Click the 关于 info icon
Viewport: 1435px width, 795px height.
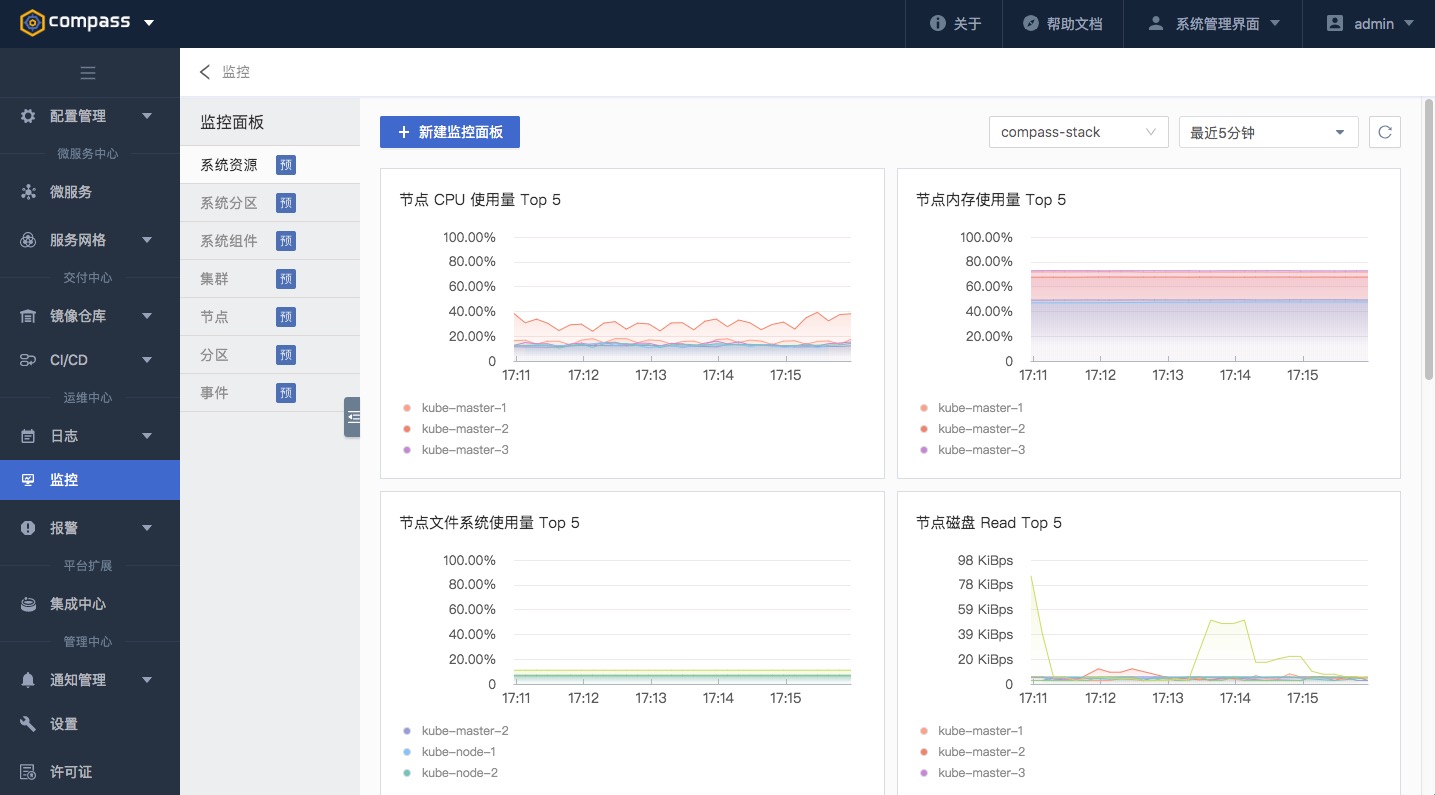(x=938, y=23)
